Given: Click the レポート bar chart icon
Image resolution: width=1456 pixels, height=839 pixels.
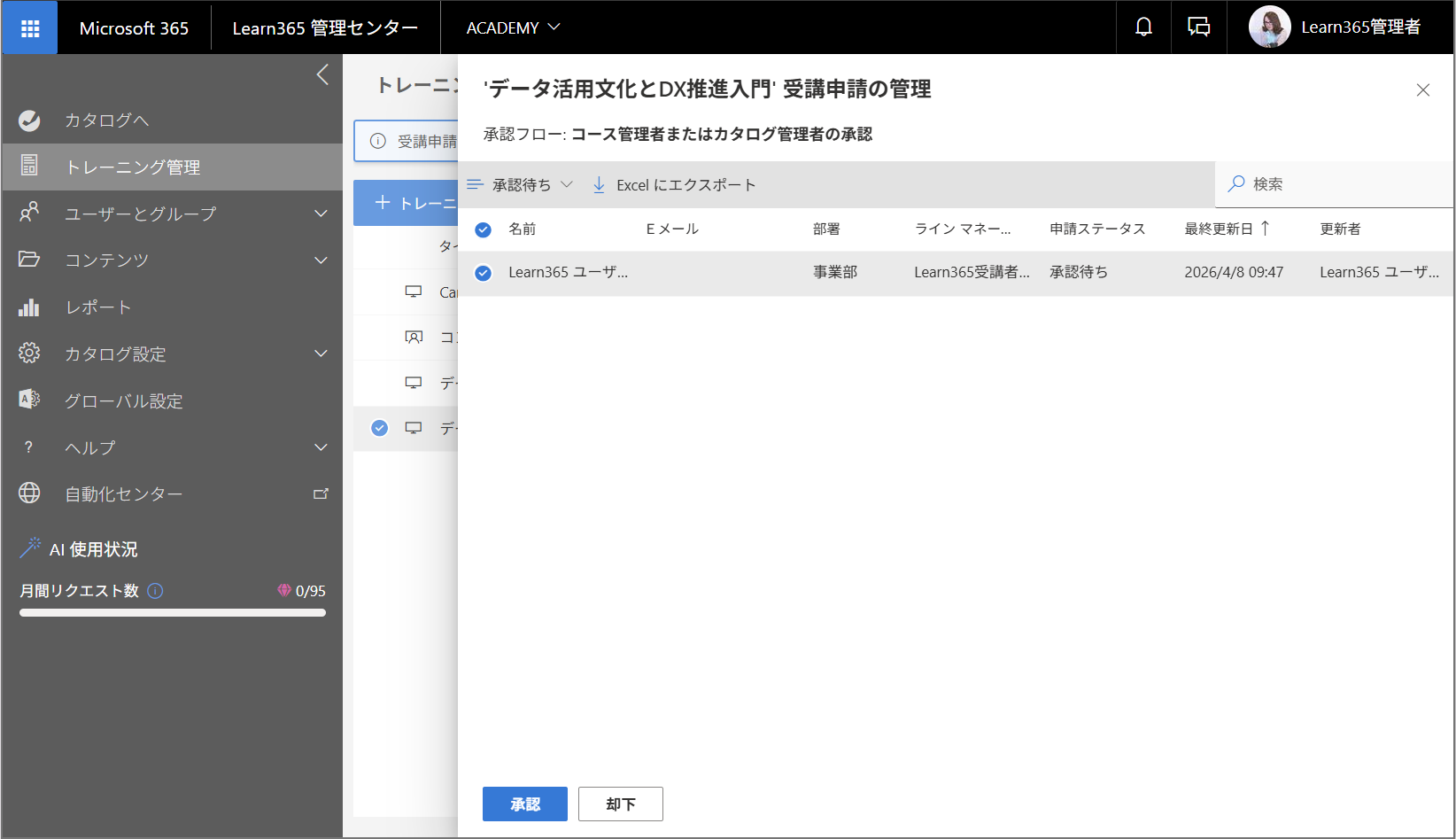Looking at the screenshot, I should (29, 307).
